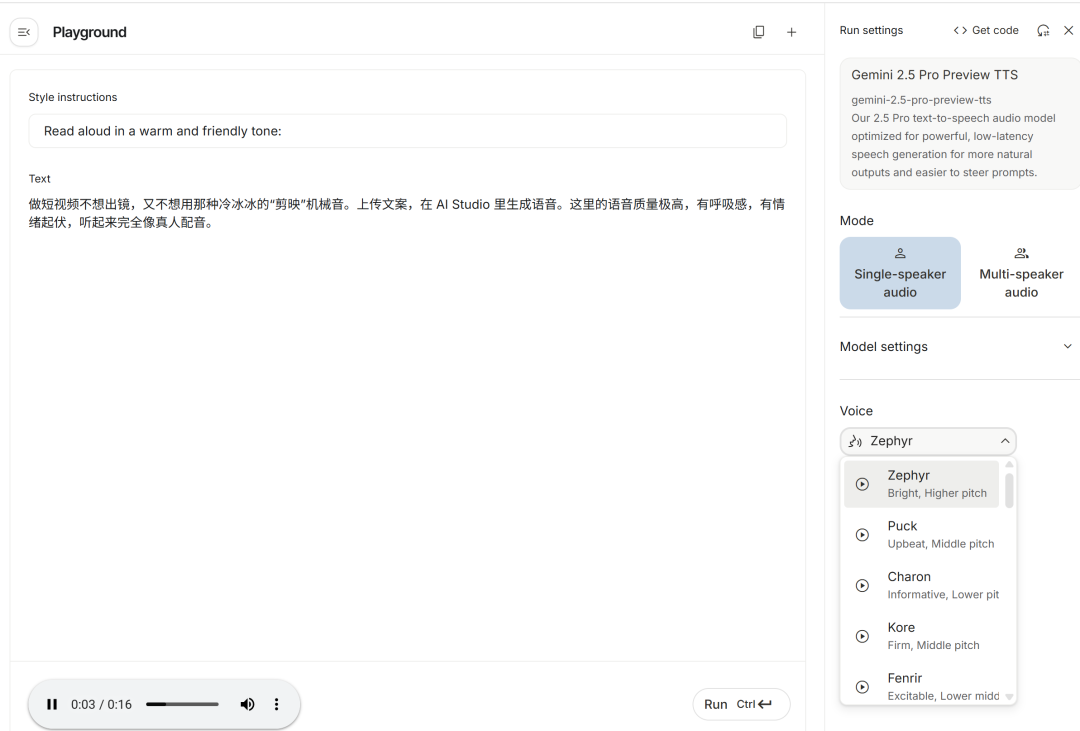Choose the Kore voice option

pyautogui.click(x=922, y=637)
